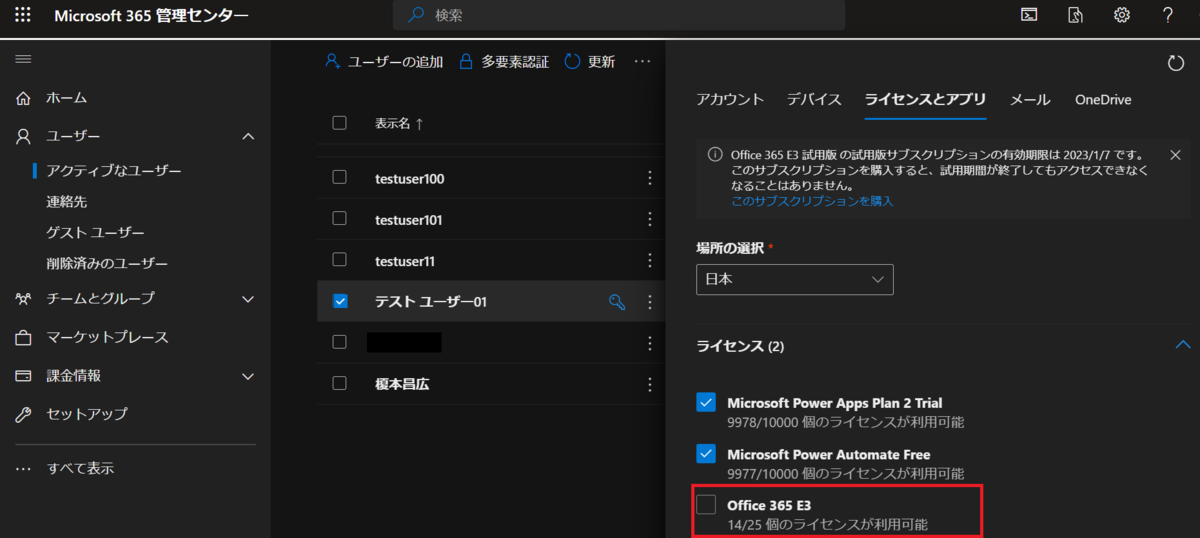Check the testuser100 row checkbox
Screen dimensions: 1200x538
coord(339,178)
